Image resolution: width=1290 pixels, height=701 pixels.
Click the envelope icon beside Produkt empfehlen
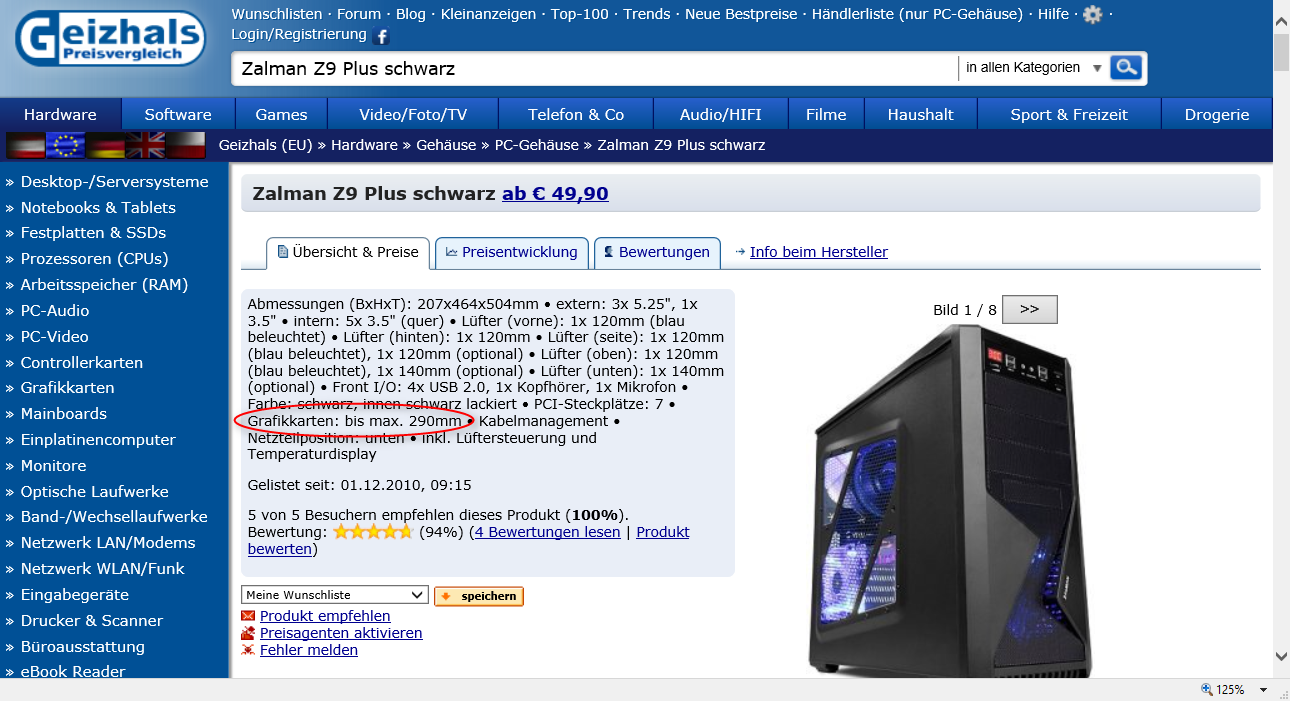[248, 616]
